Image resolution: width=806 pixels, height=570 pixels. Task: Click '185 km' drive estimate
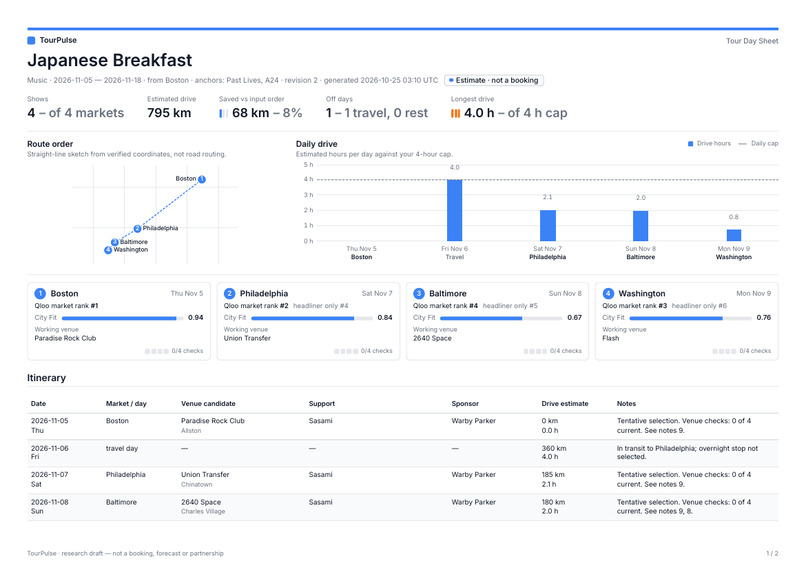(x=553, y=474)
